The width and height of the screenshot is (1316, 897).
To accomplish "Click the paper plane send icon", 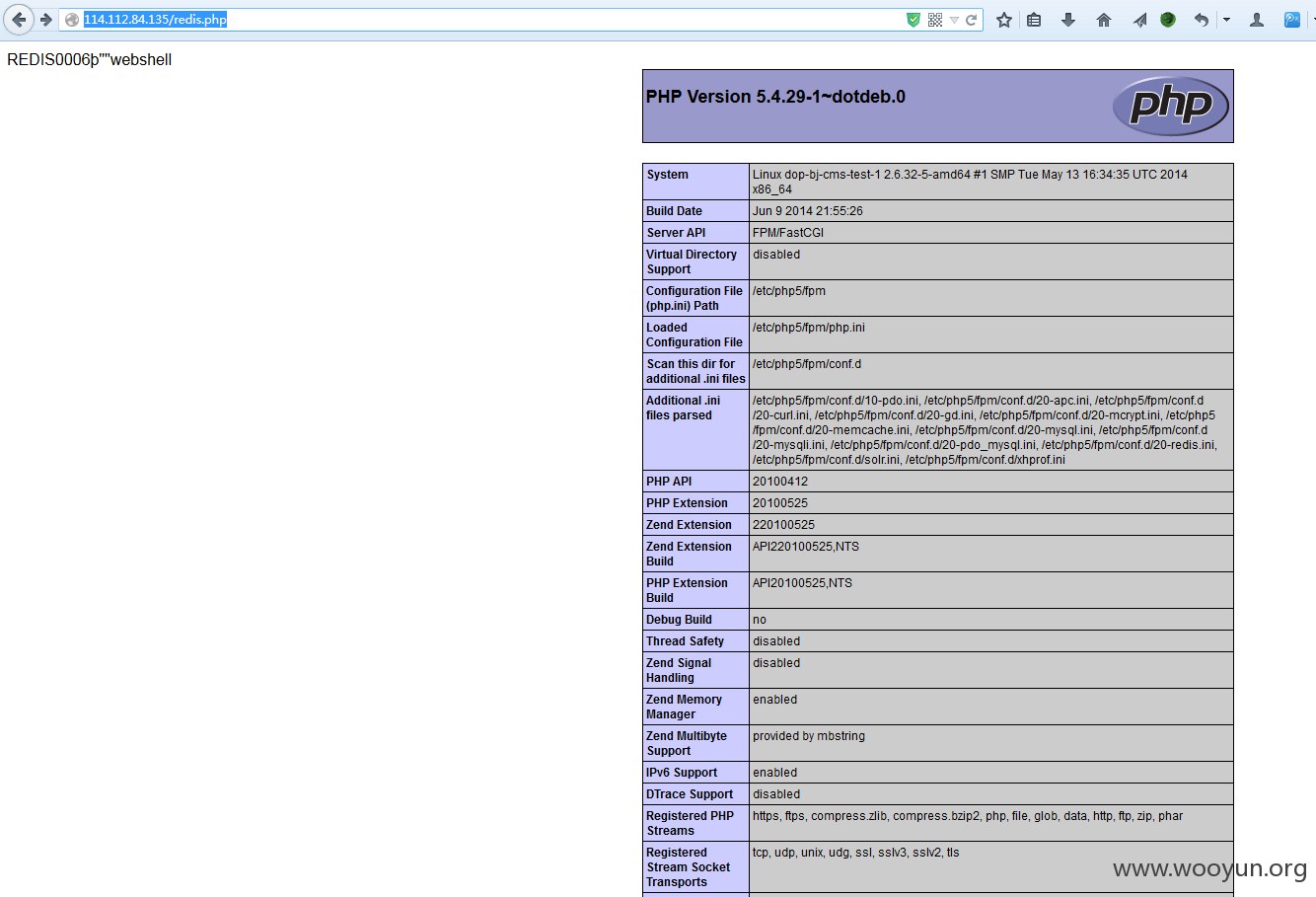I will pos(1139,20).
